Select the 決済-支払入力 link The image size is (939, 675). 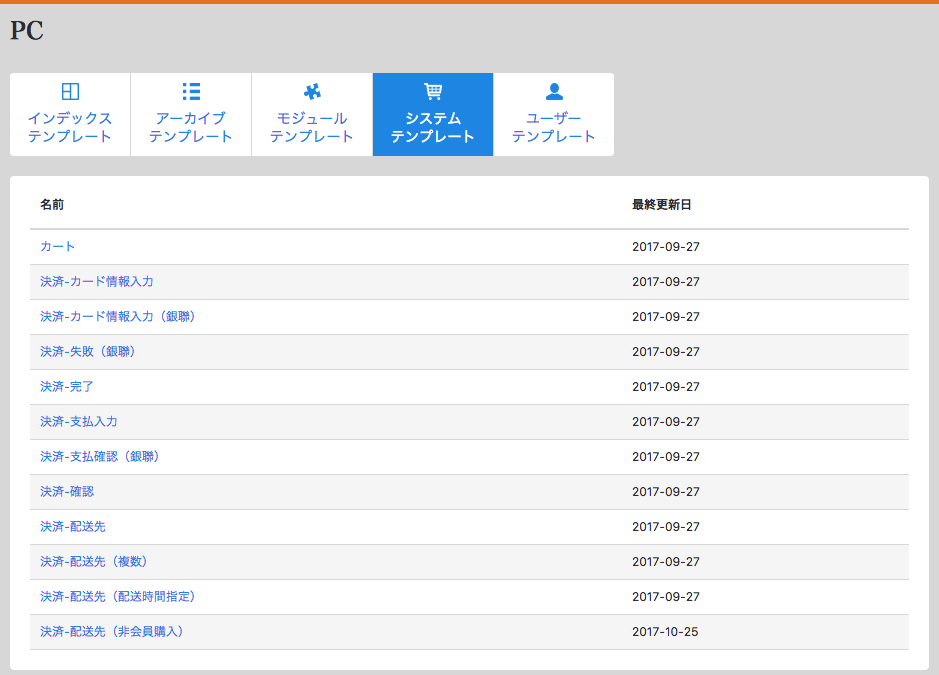79,422
